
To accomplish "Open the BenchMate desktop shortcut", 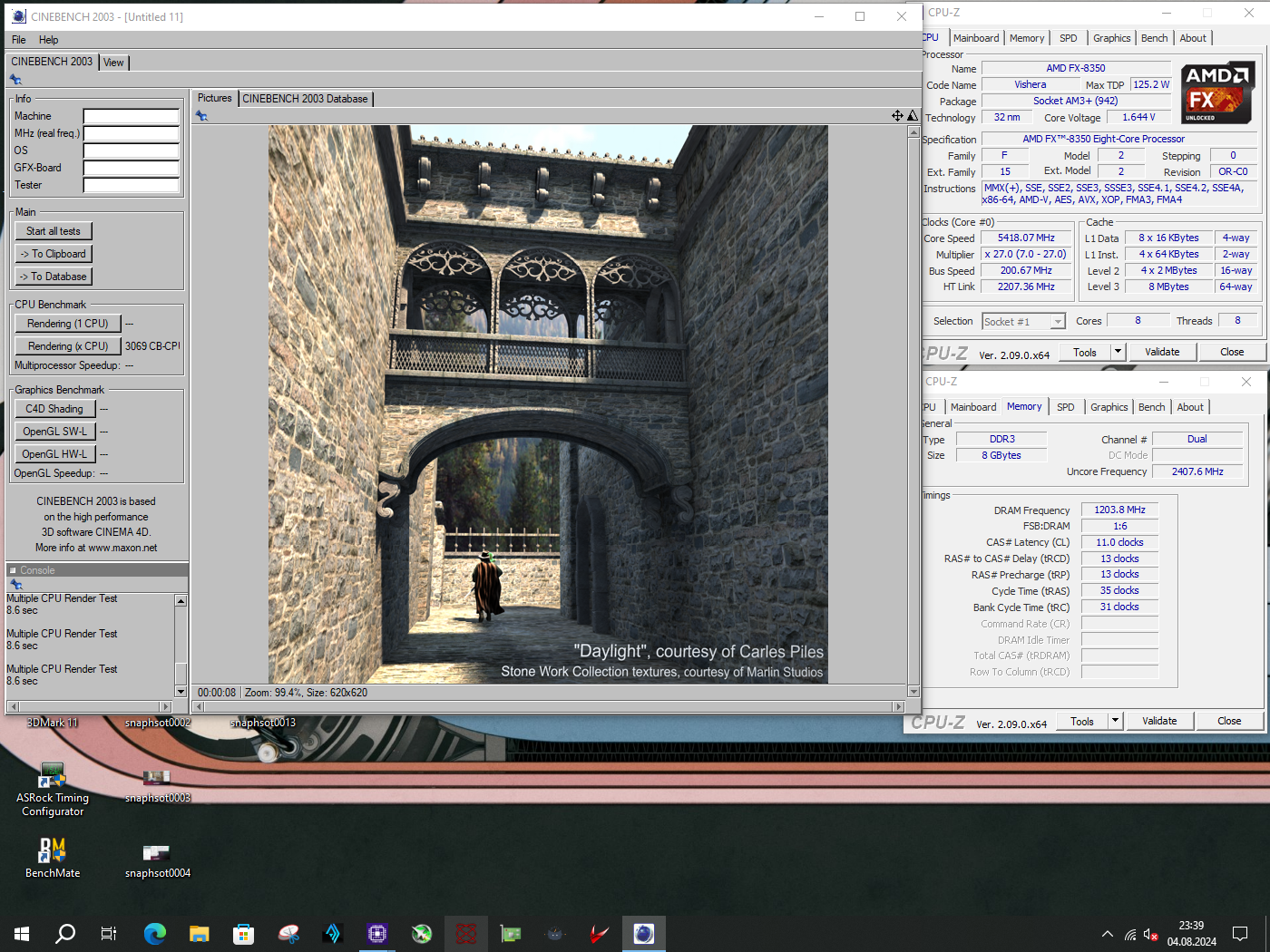I will click(53, 858).
